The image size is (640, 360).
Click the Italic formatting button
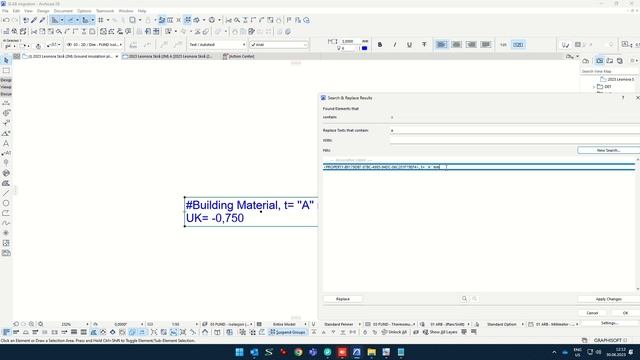pyautogui.click(x=394, y=44)
